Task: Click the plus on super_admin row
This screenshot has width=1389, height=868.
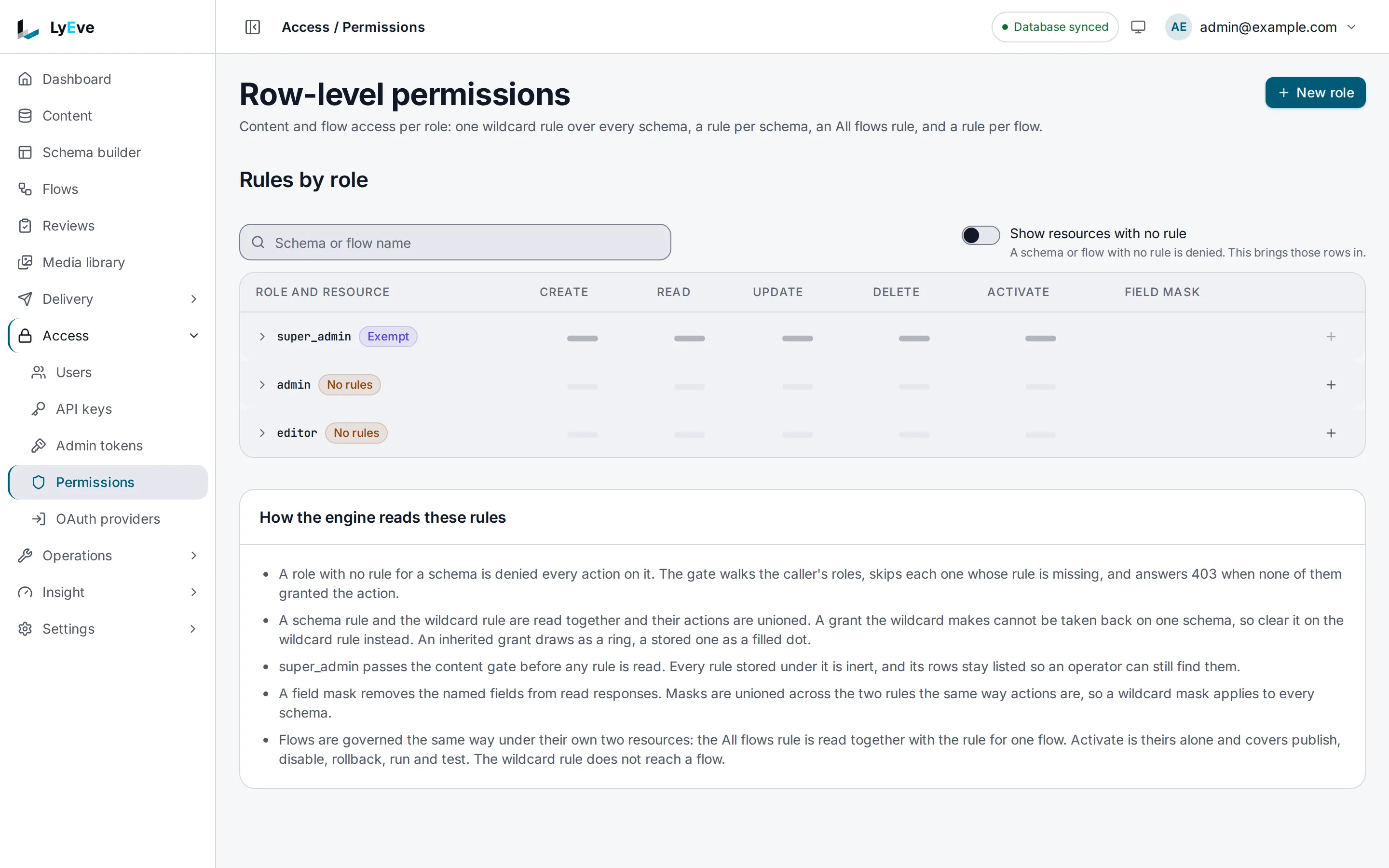Action: pyautogui.click(x=1331, y=337)
